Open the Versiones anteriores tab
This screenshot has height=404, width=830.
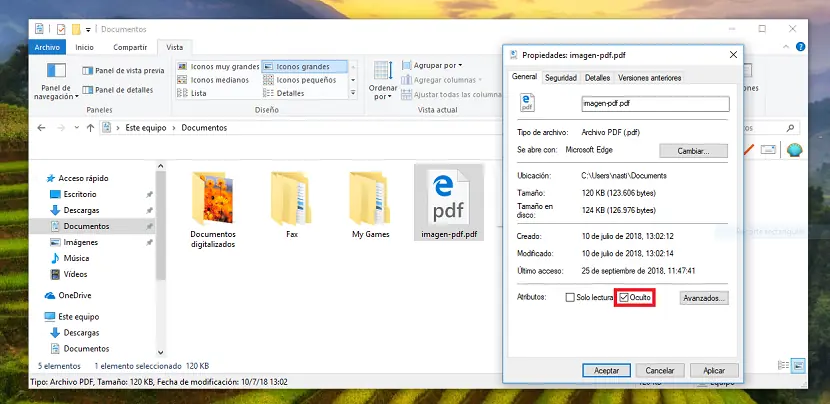pyautogui.click(x=649, y=78)
